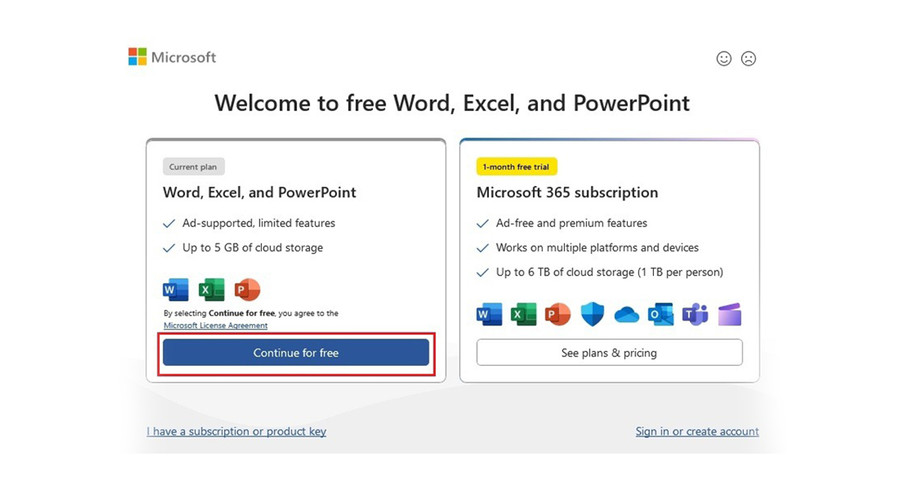Click the OneDrive cloud icon
900x503 pixels.
coord(626,315)
